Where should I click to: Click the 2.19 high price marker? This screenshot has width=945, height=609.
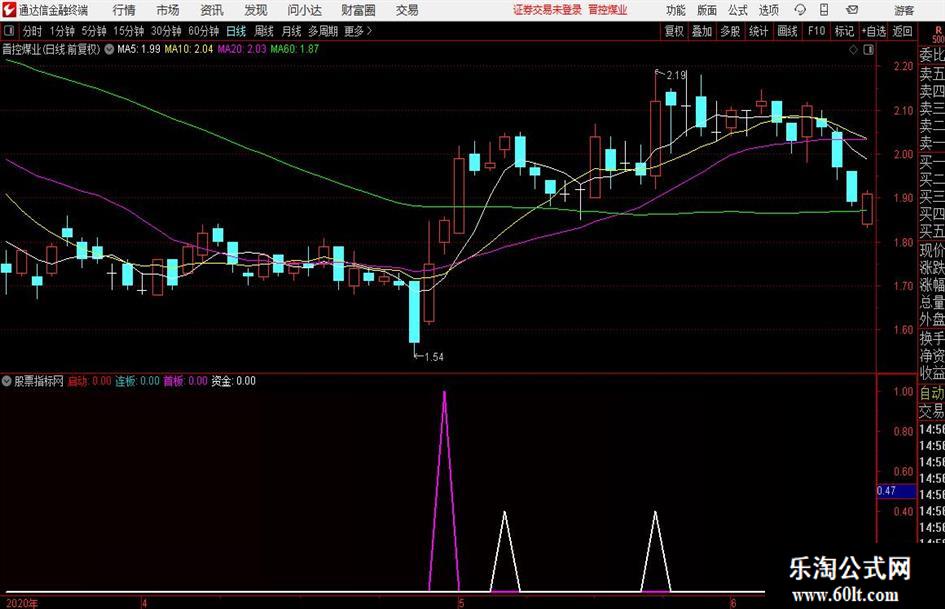click(676, 75)
